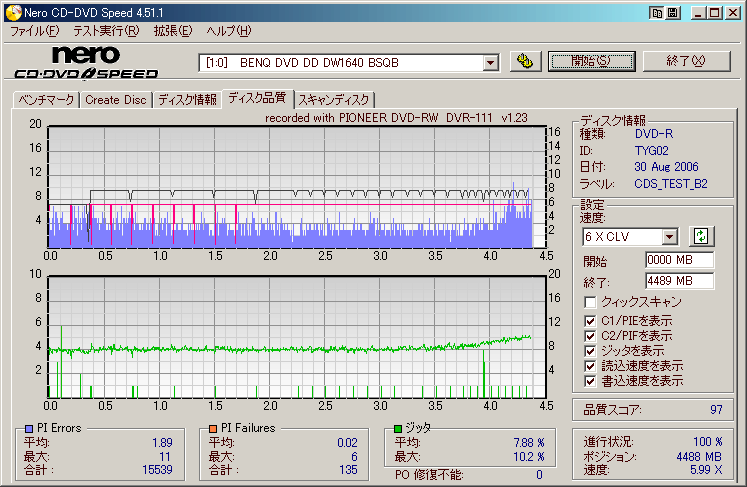Click the PI Failures maximum 6 value

354,457
